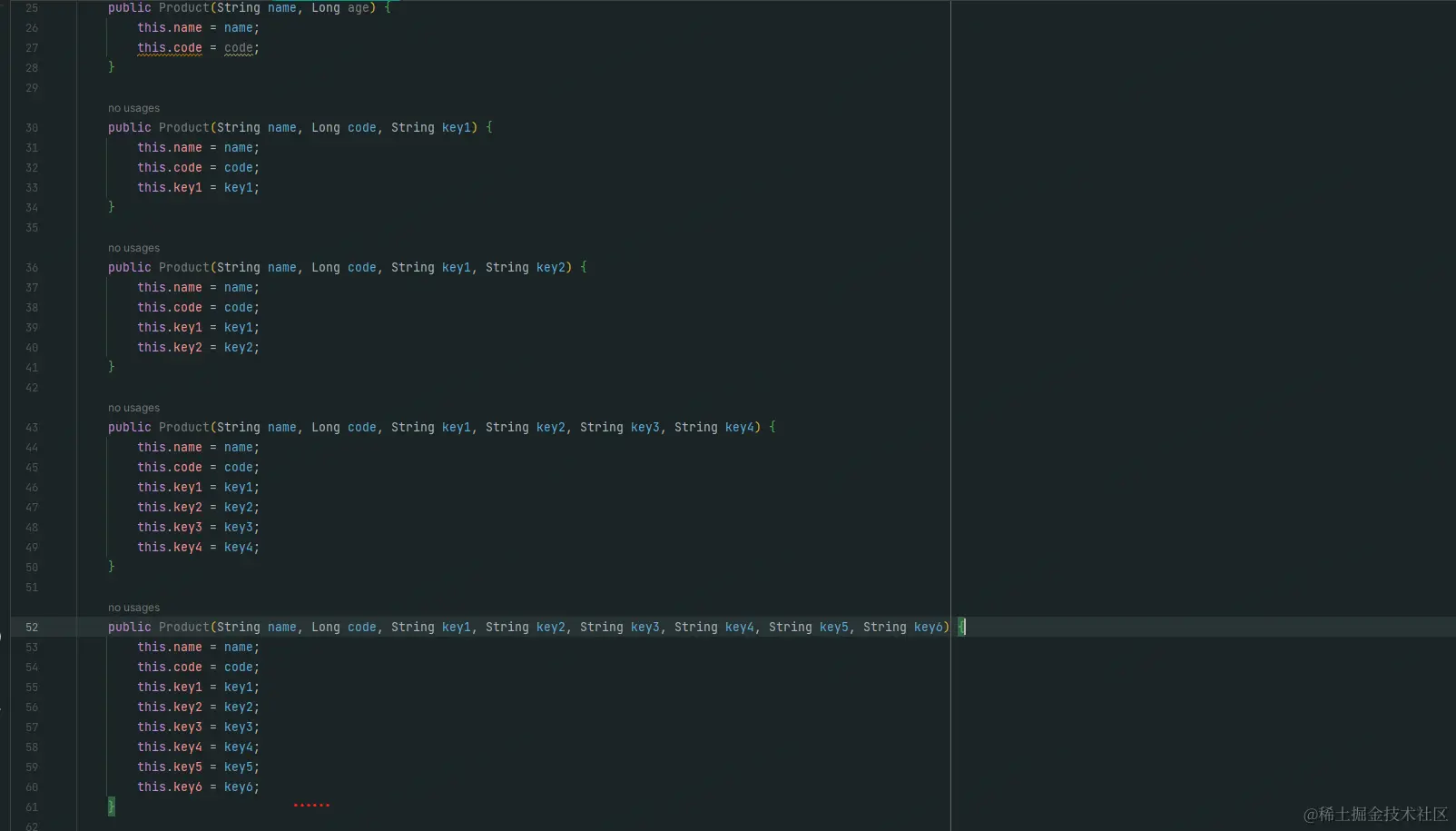
Task: Click the "Product" constructor name on line 52
Action: click(183, 628)
